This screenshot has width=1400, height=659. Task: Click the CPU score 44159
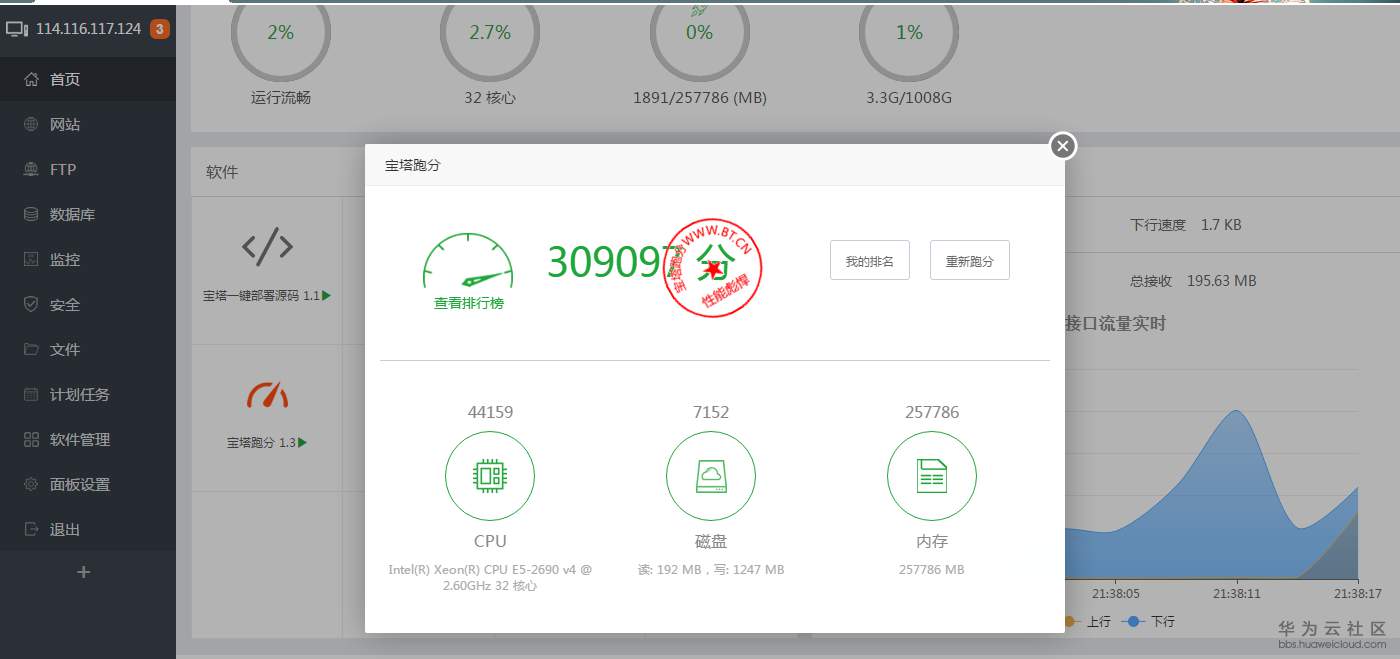click(x=490, y=412)
